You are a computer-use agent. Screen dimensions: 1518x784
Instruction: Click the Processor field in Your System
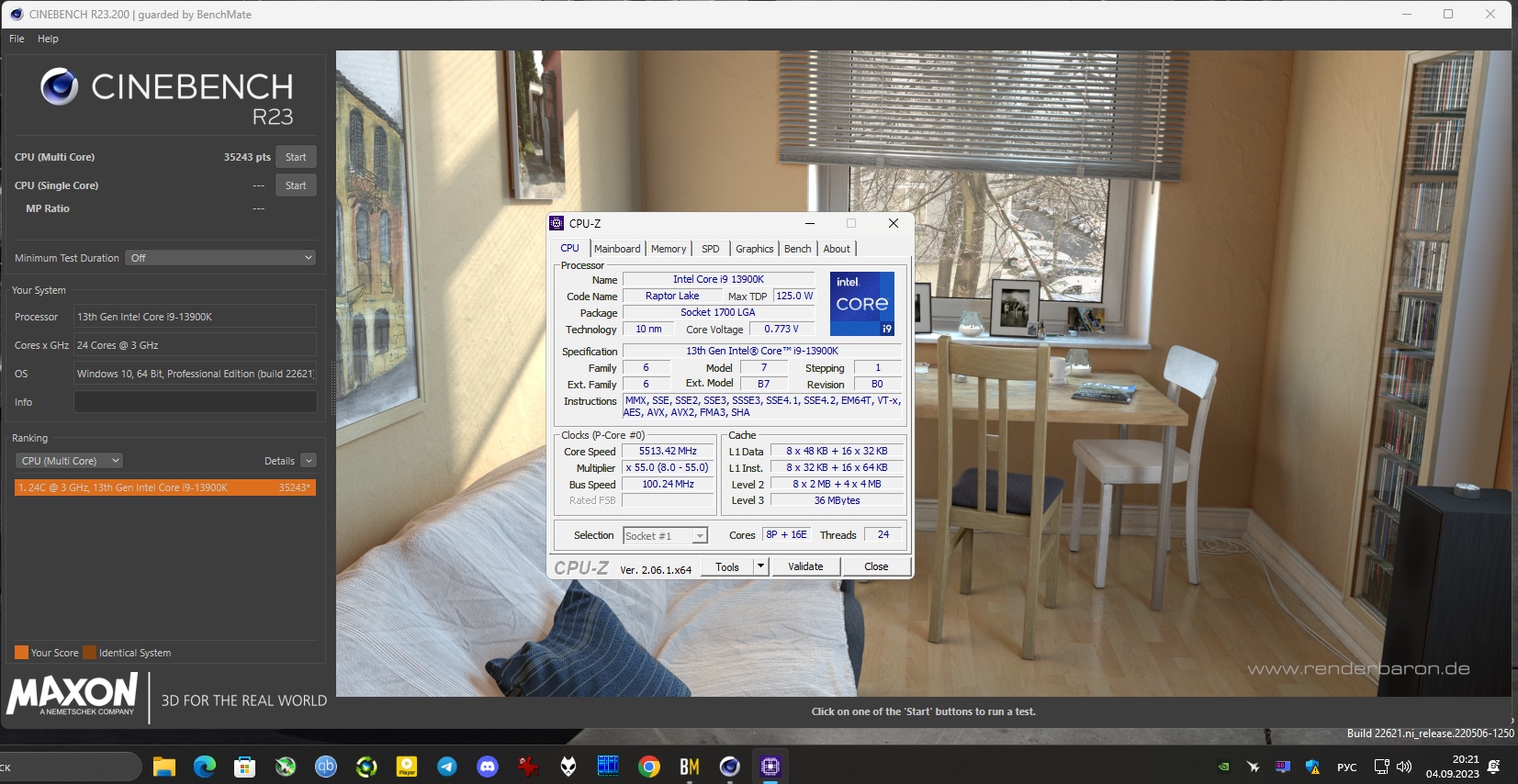tap(196, 317)
